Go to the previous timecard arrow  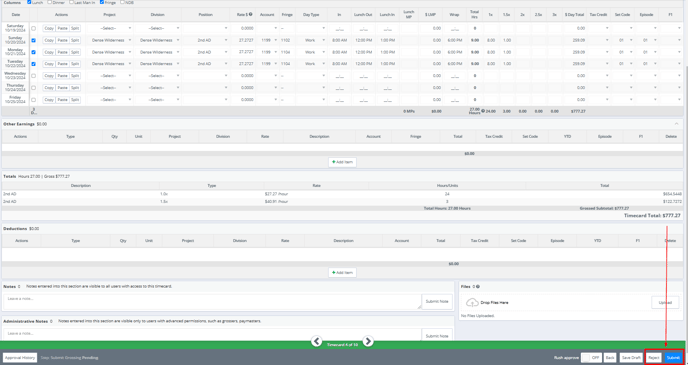click(x=317, y=341)
